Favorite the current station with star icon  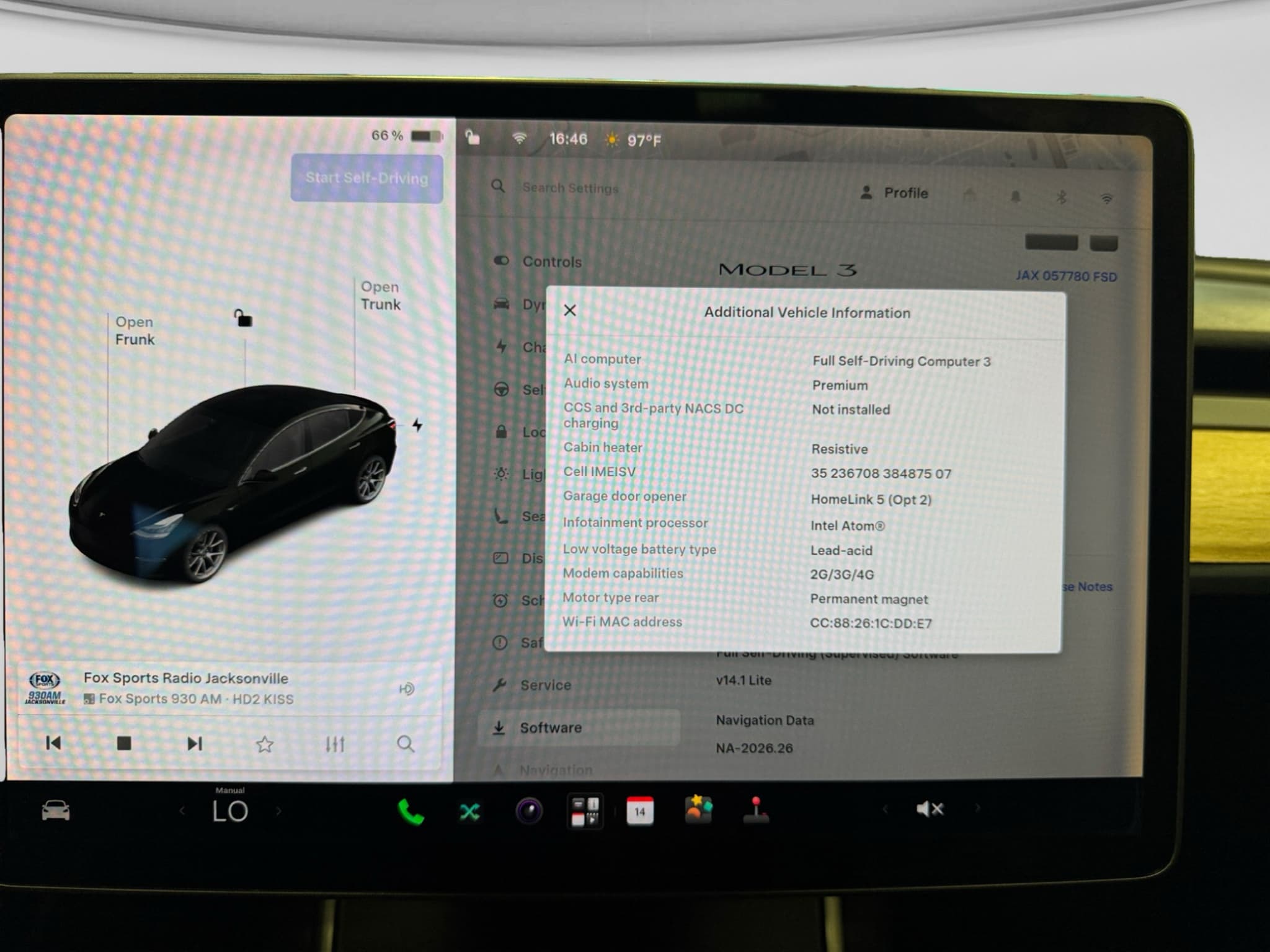265,744
